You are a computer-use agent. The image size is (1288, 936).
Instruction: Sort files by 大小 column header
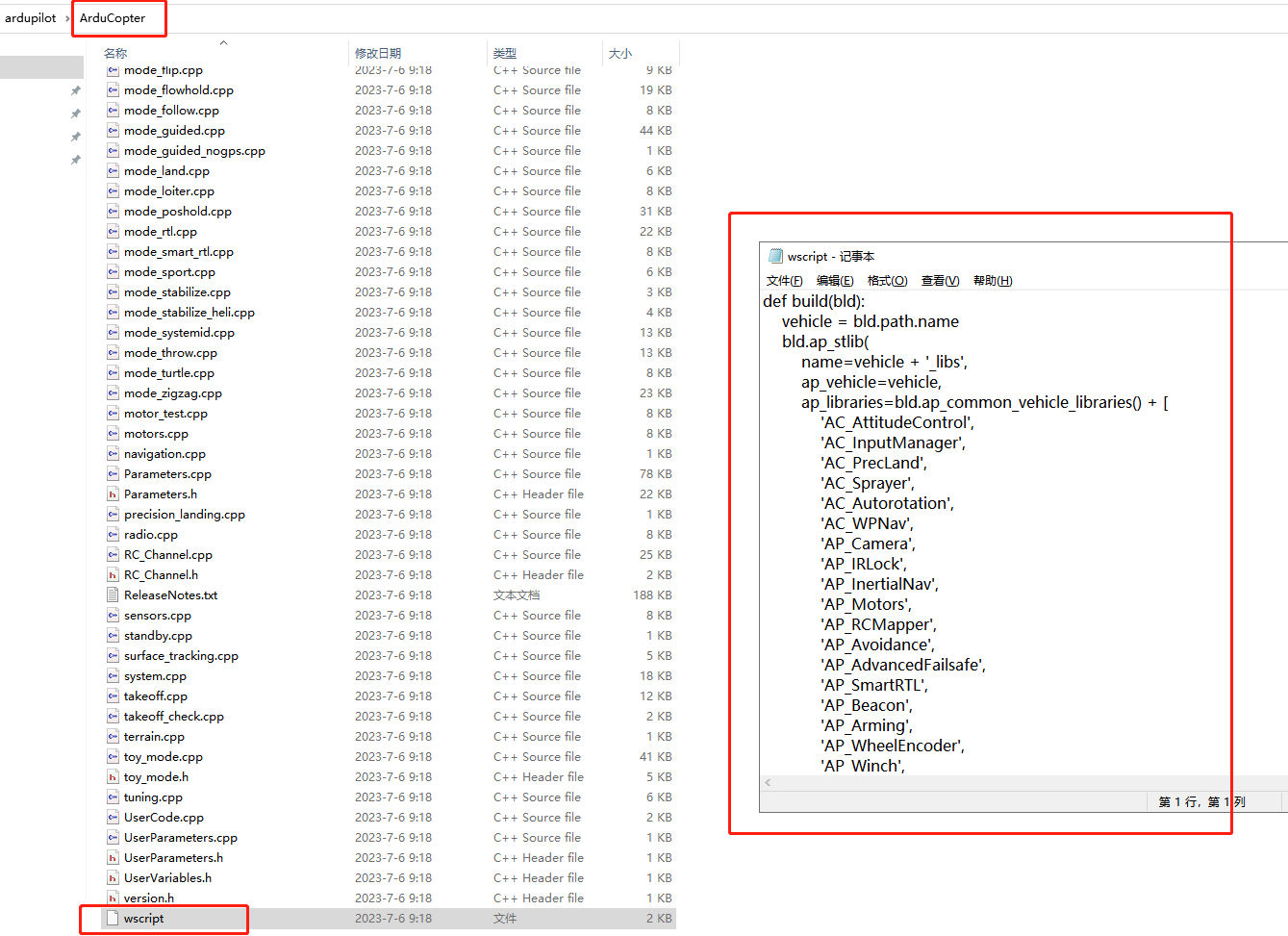pyautogui.click(x=620, y=54)
